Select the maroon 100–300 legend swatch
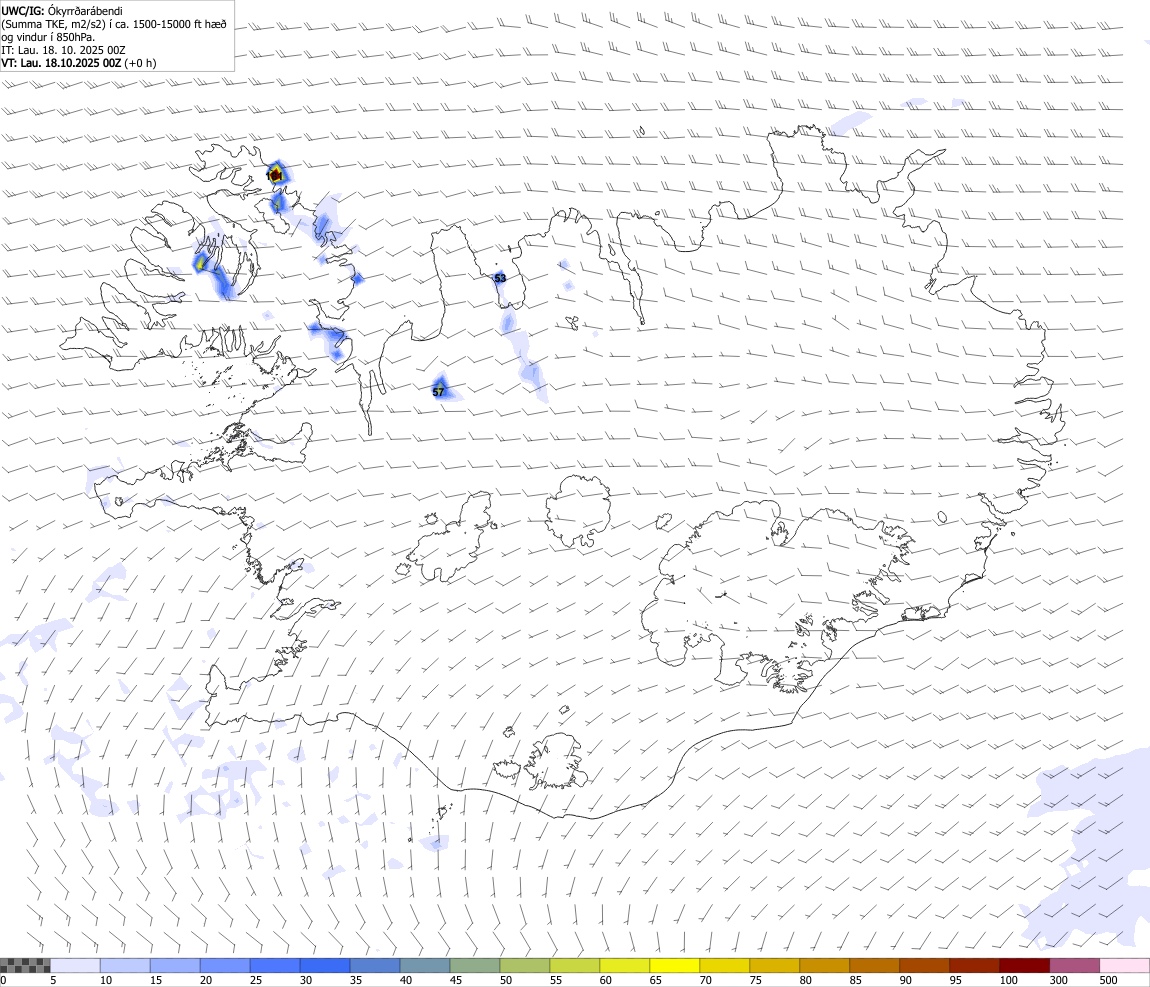 (1024, 965)
